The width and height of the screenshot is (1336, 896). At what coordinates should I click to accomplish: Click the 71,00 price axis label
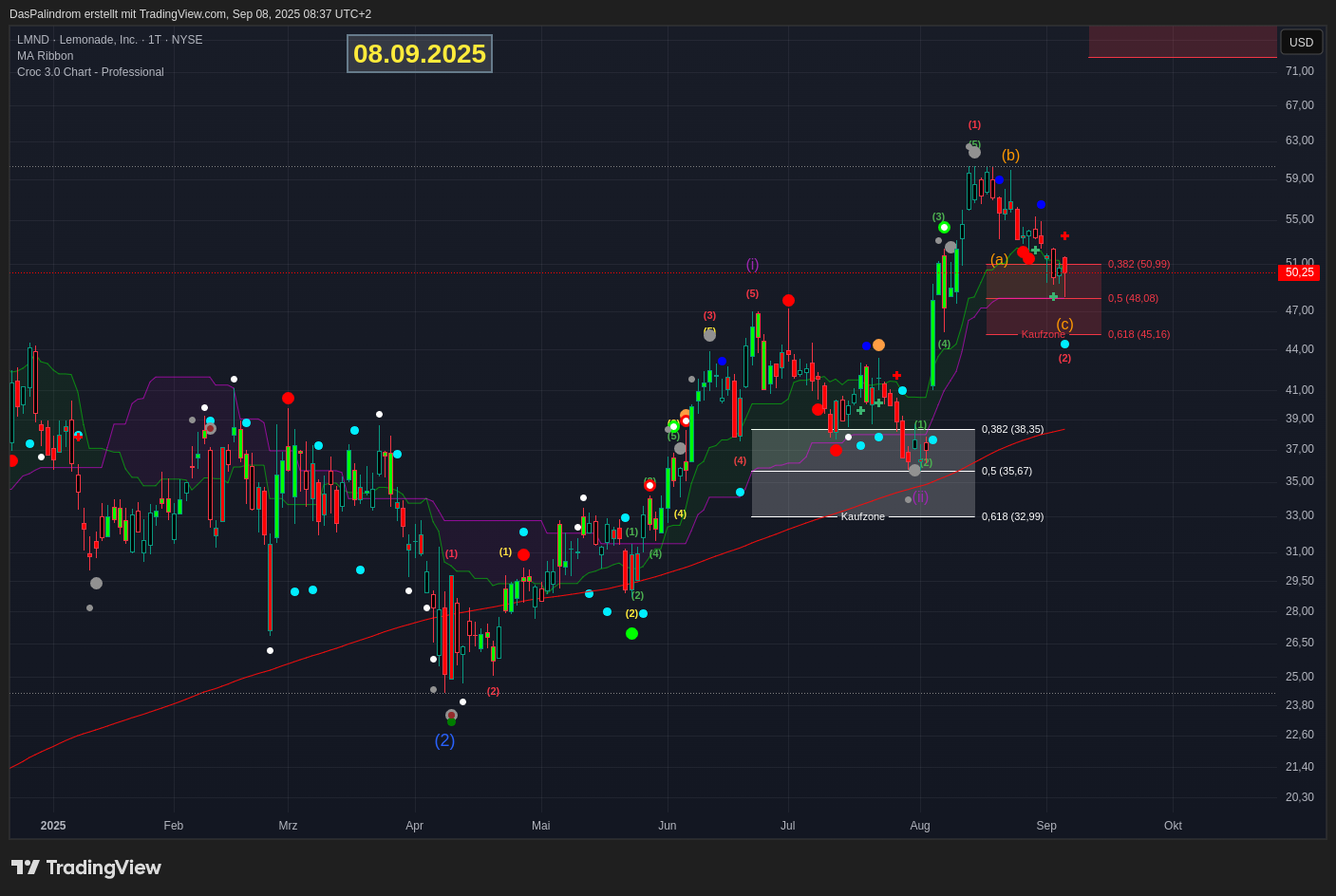1299,71
